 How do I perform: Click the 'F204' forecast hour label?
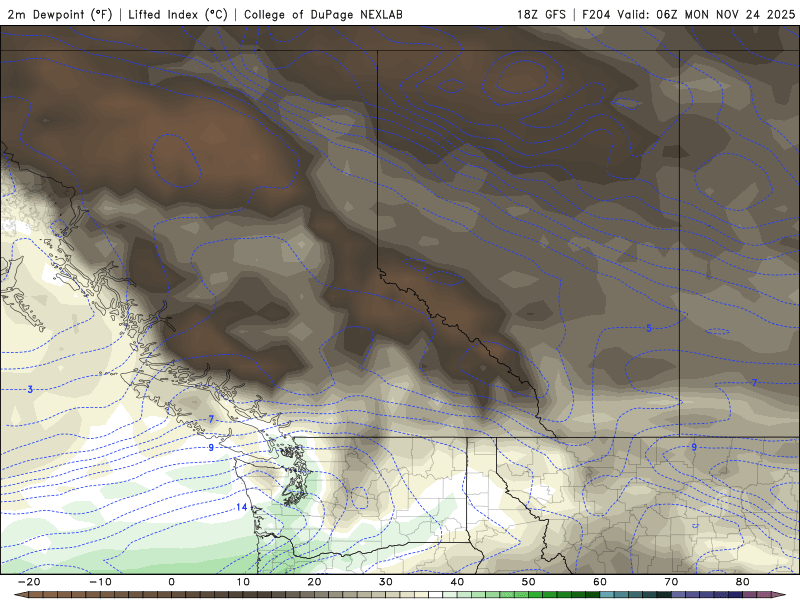596,14
